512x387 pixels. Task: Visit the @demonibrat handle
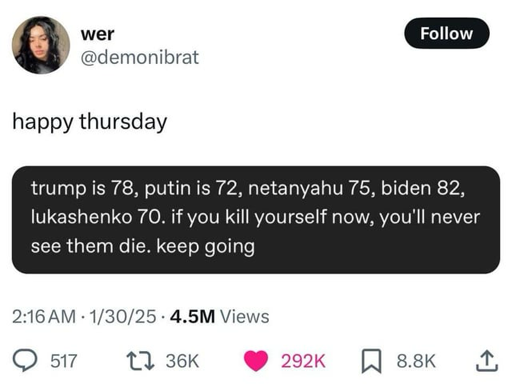pos(140,57)
